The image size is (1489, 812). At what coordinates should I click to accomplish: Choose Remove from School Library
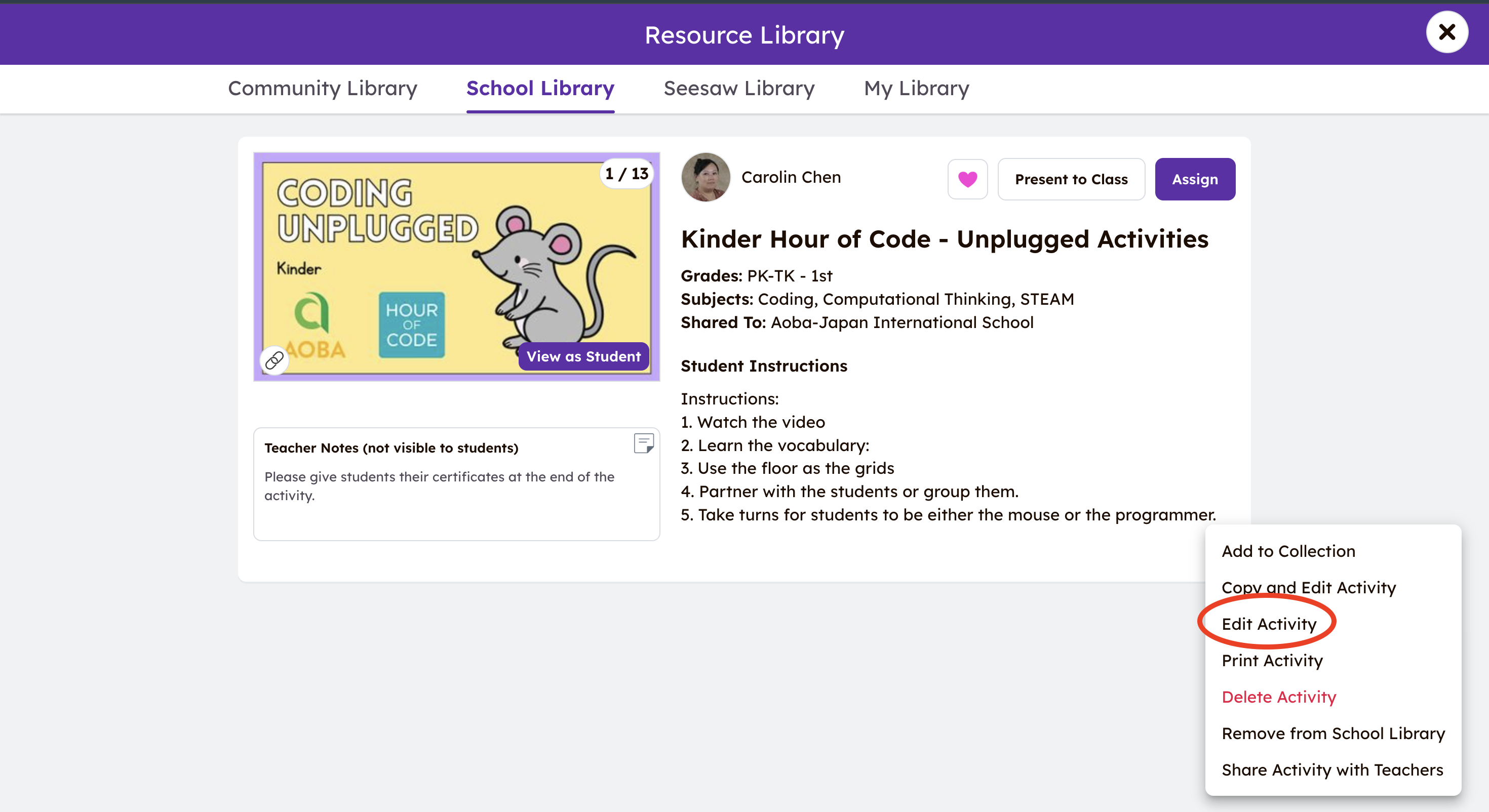coord(1333,733)
